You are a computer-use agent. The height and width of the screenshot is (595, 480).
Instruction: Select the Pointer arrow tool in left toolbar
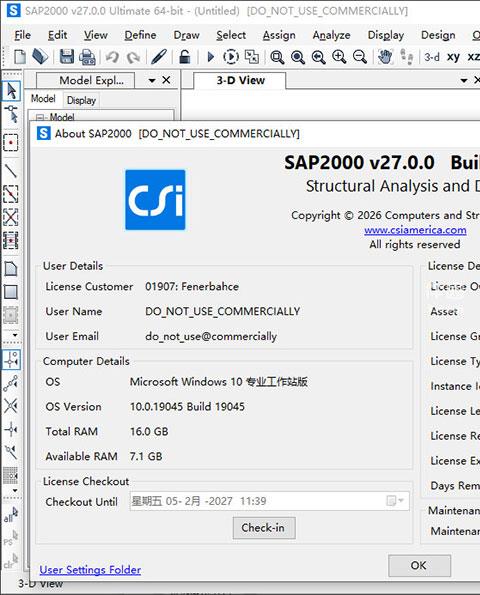[x=11, y=91]
